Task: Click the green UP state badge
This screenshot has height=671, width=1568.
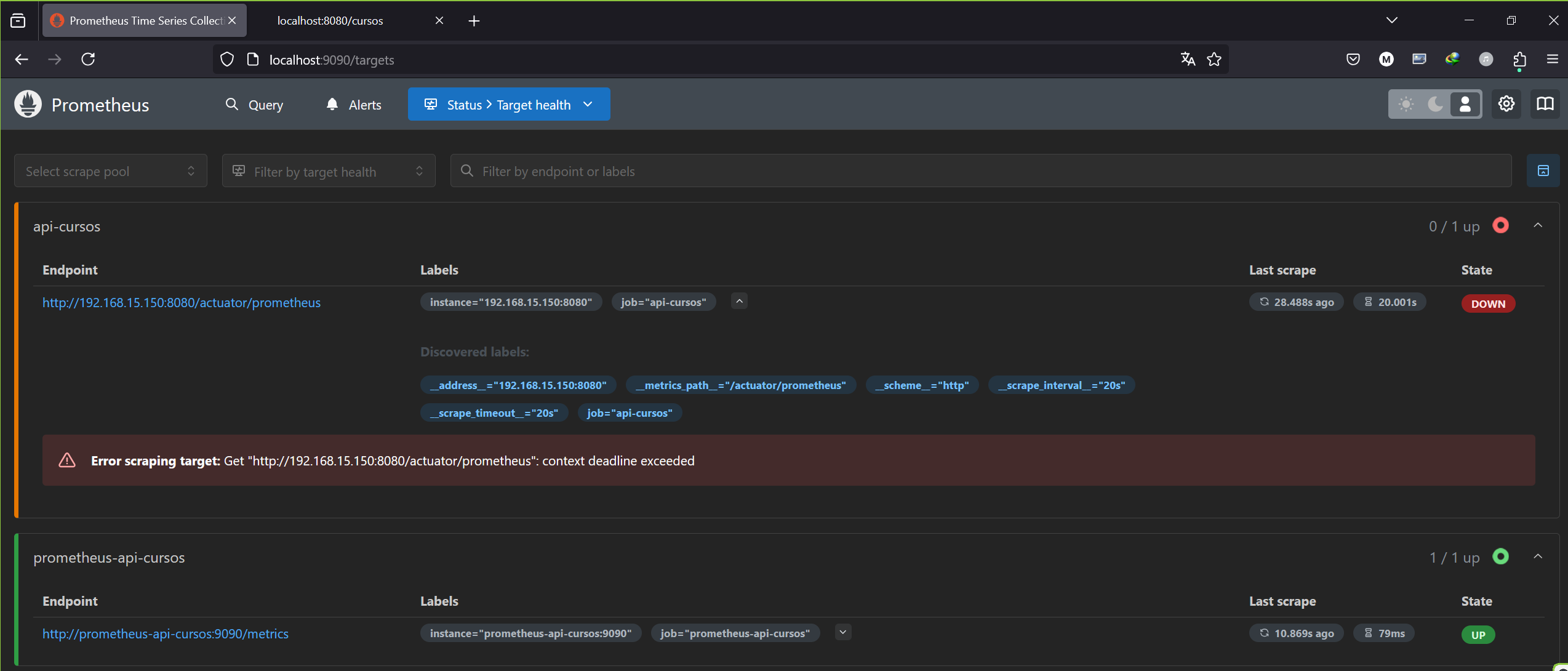Action: [1478, 635]
